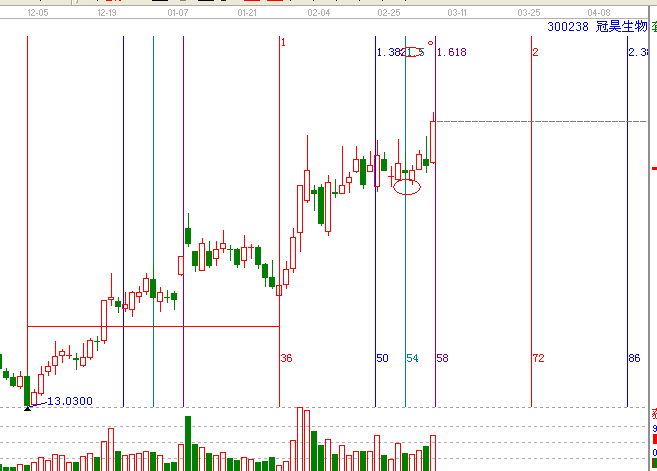Click the 12-05 date label
657x471 pixels.
(38, 16)
